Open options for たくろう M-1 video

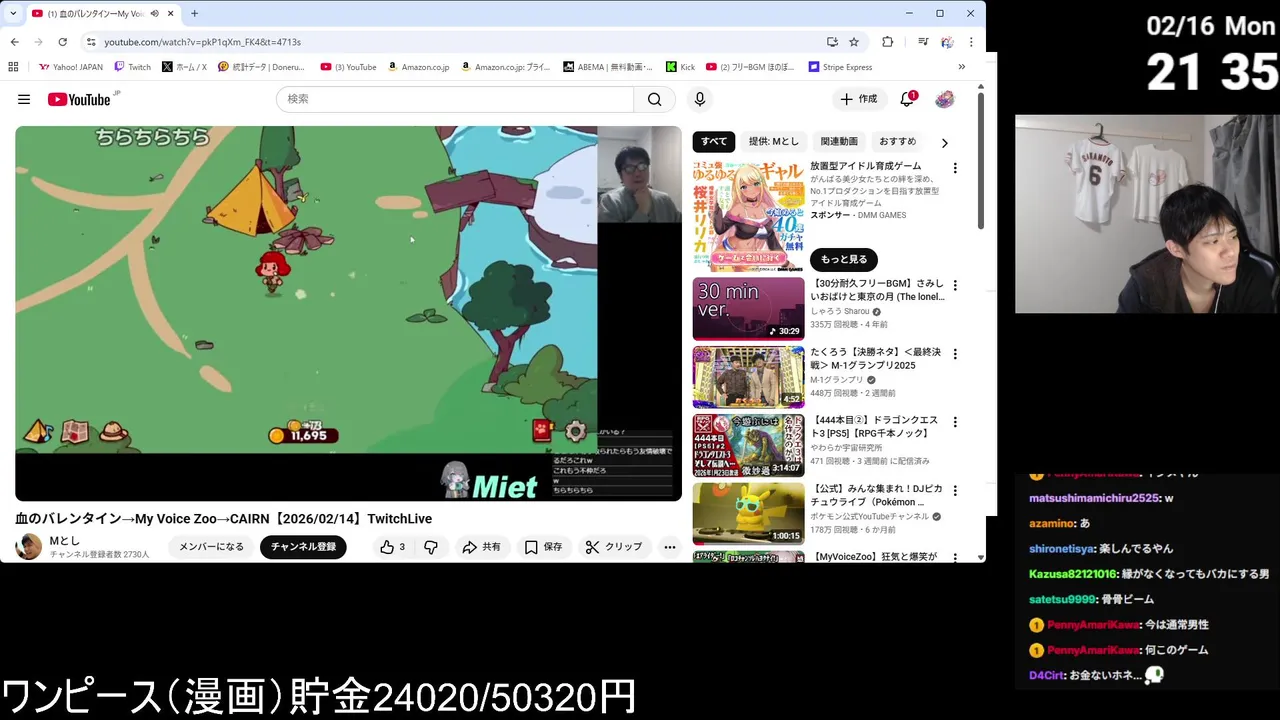tap(955, 354)
